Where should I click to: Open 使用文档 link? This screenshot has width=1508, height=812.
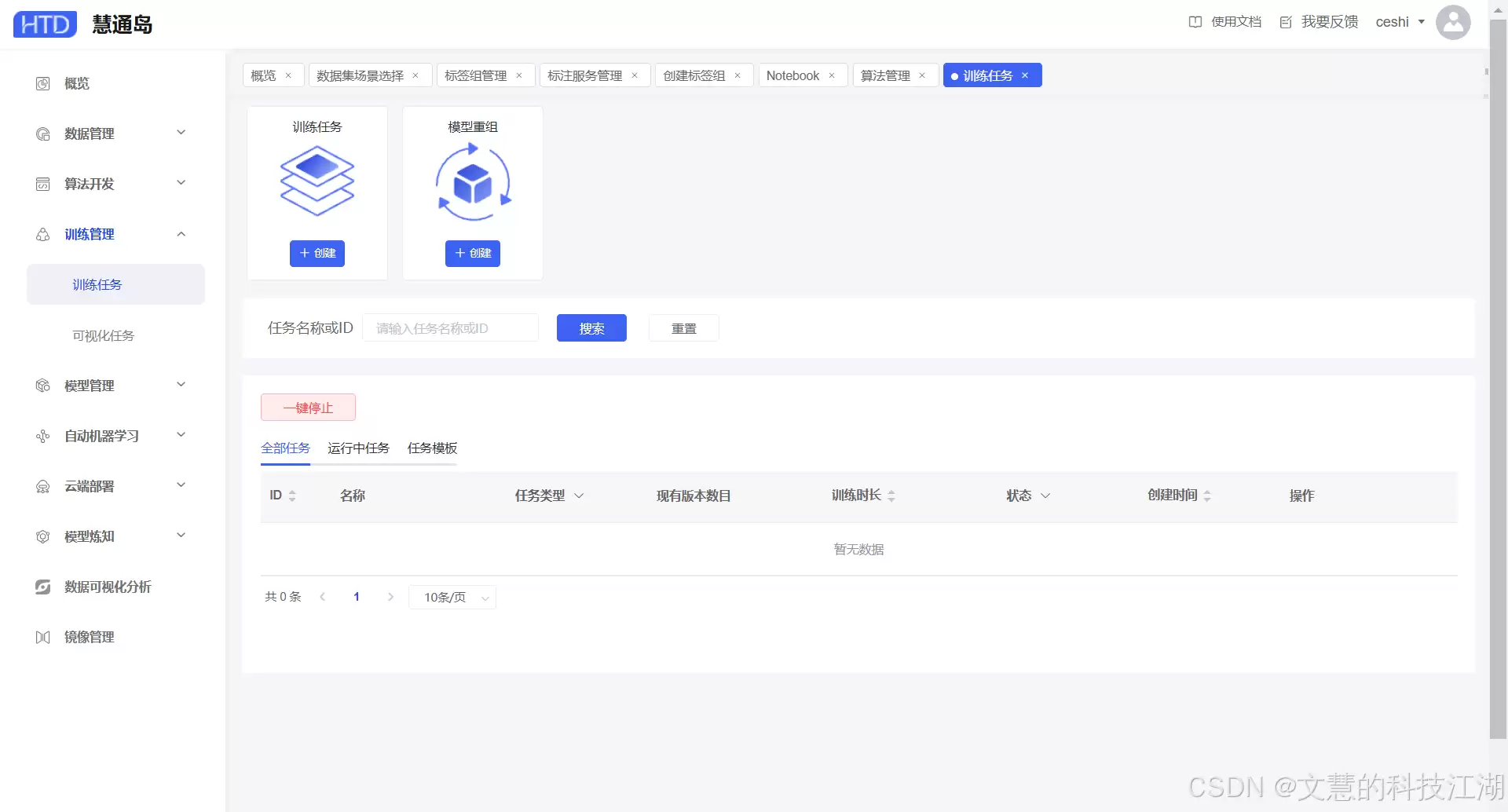point(1236,22)
